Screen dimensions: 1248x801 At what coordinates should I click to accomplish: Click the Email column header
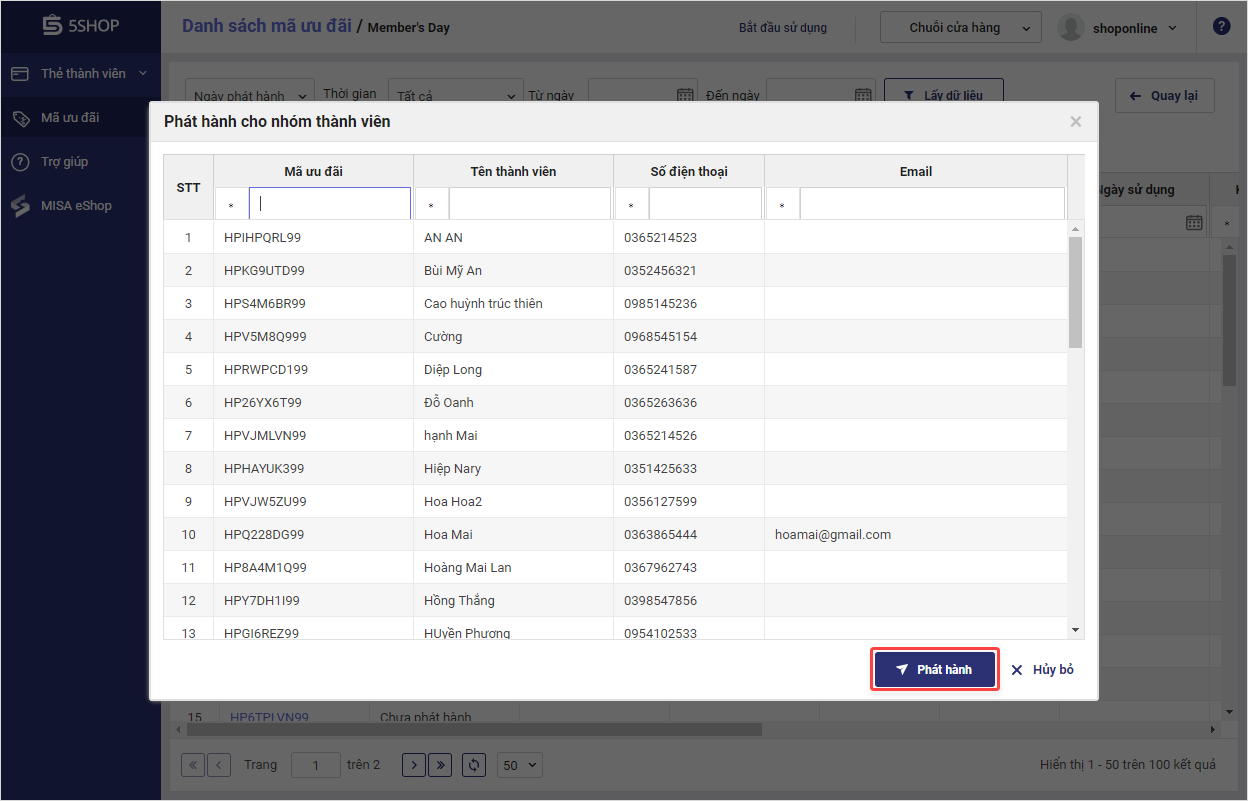click(916, 172)
